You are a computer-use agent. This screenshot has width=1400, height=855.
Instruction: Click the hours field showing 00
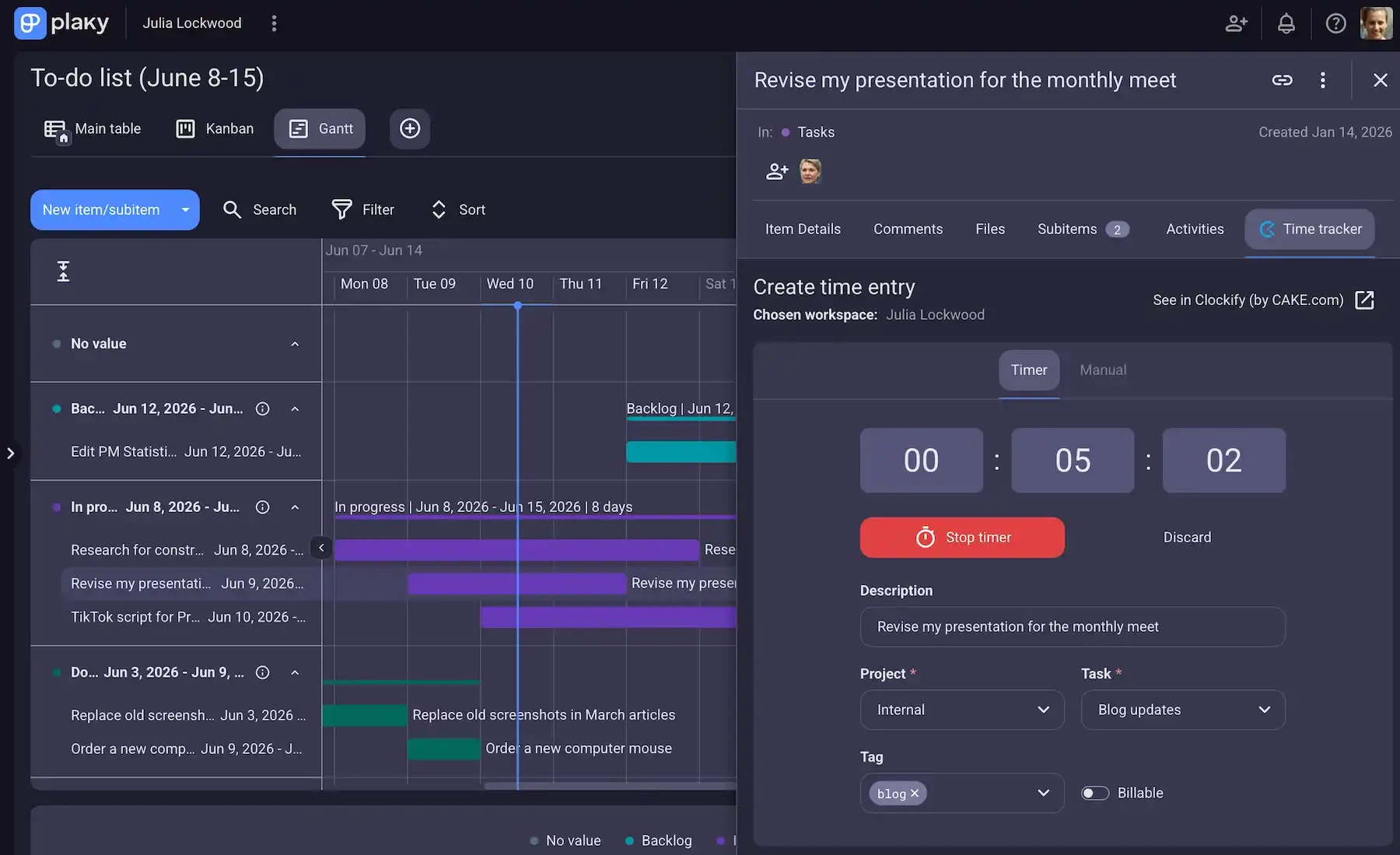pos(921,460)
